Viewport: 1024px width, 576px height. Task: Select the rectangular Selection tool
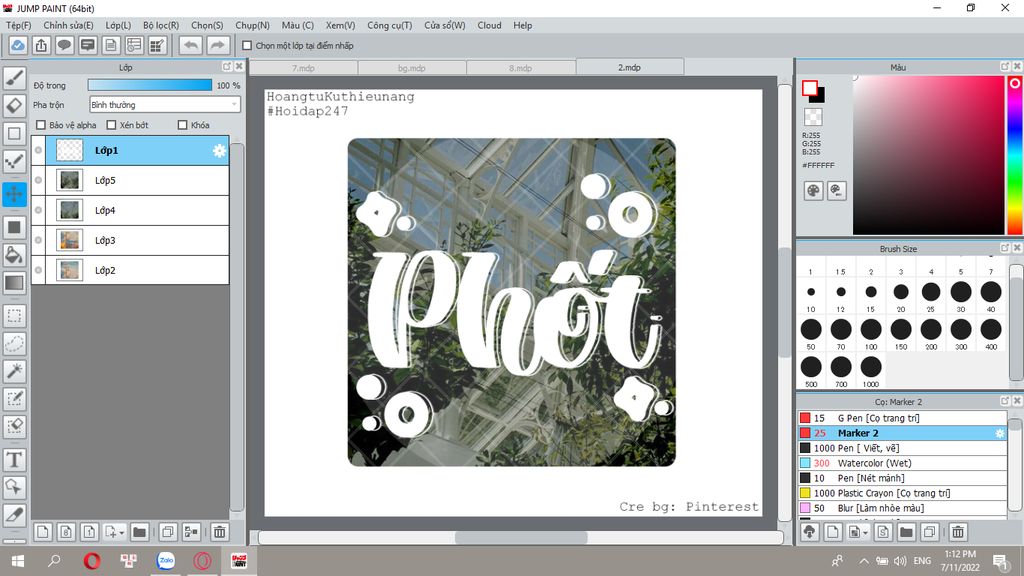point(14,316)
